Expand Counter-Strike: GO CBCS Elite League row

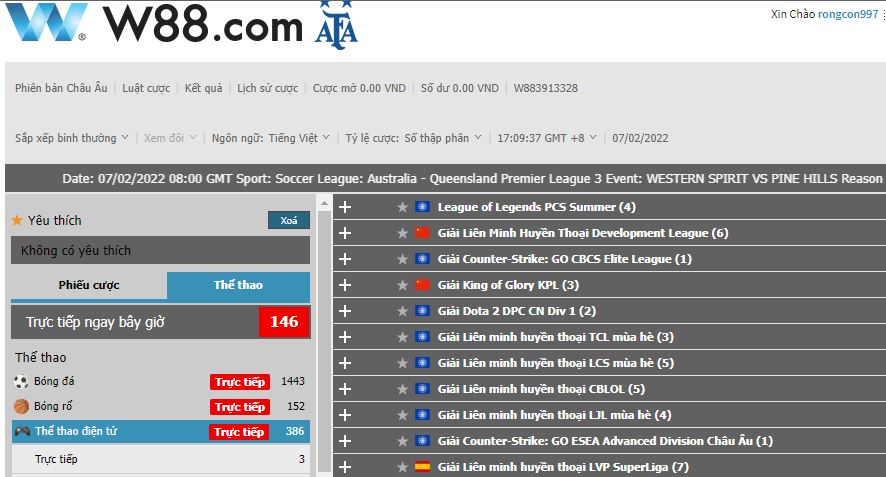345,259
